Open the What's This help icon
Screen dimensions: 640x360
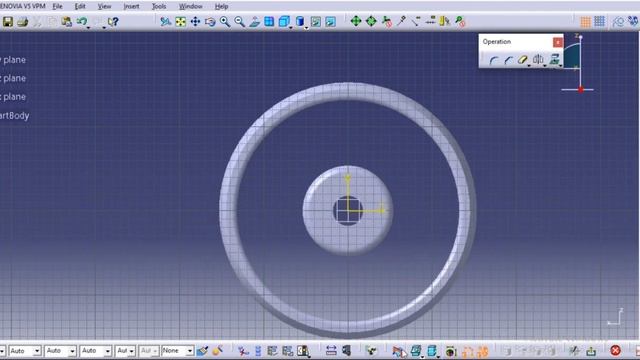pos(113,22)
